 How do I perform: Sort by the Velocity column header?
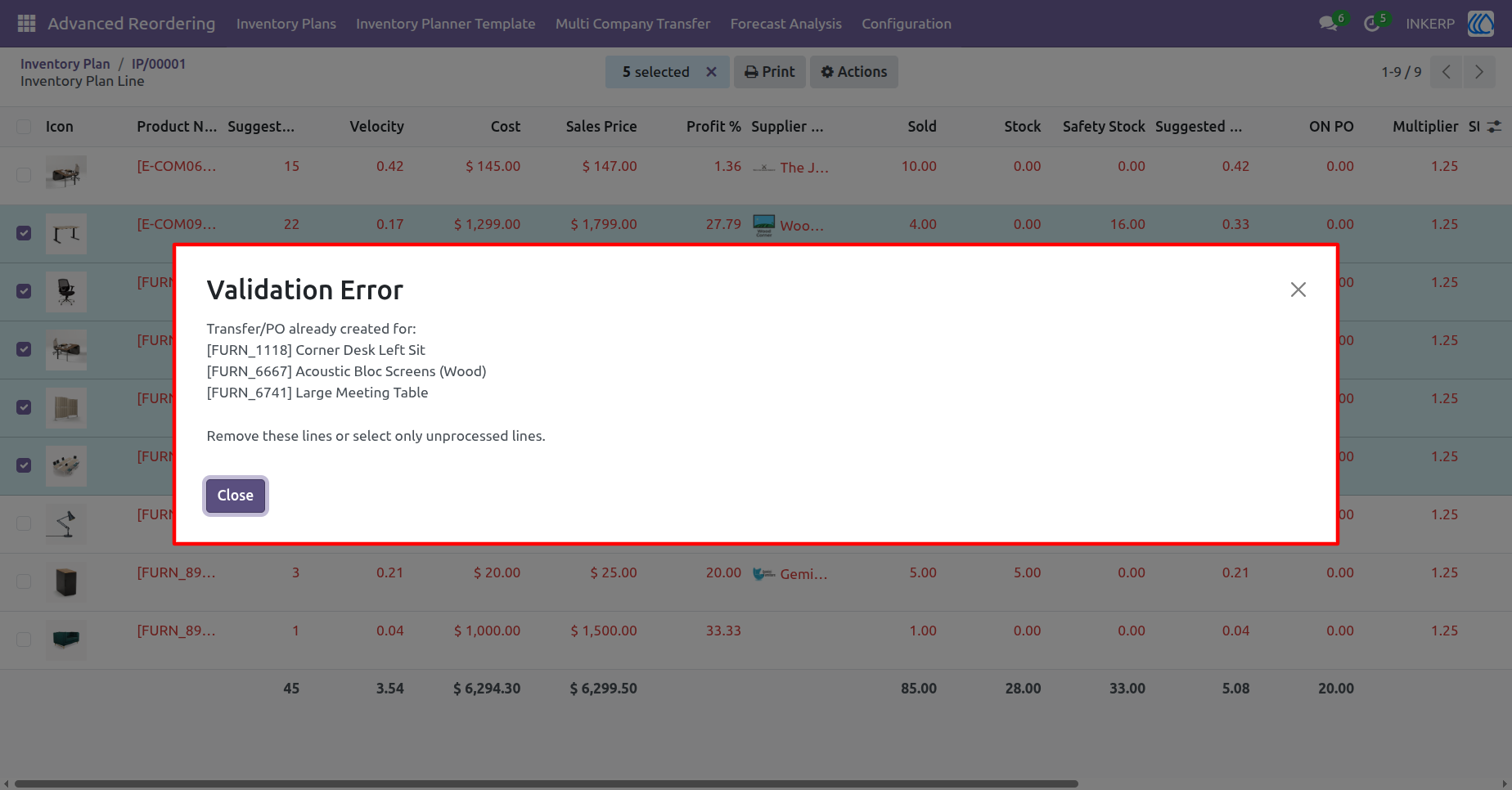pos(376,127)
